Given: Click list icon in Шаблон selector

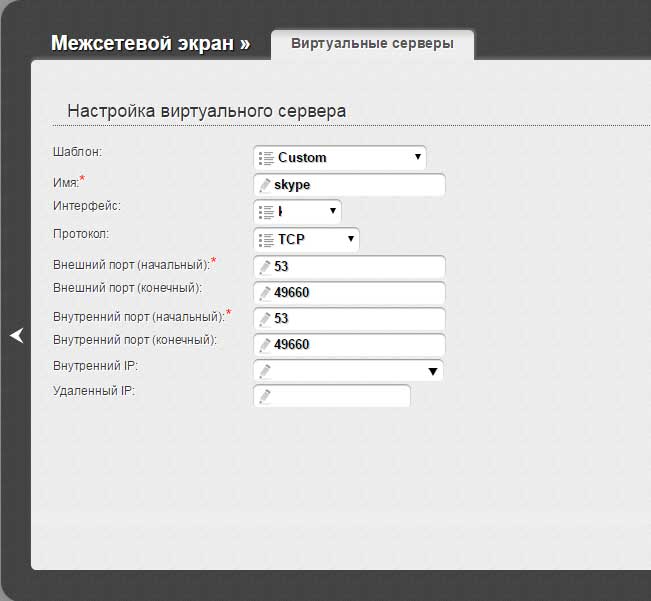Looking at the screenshot, I should point(265,158).
